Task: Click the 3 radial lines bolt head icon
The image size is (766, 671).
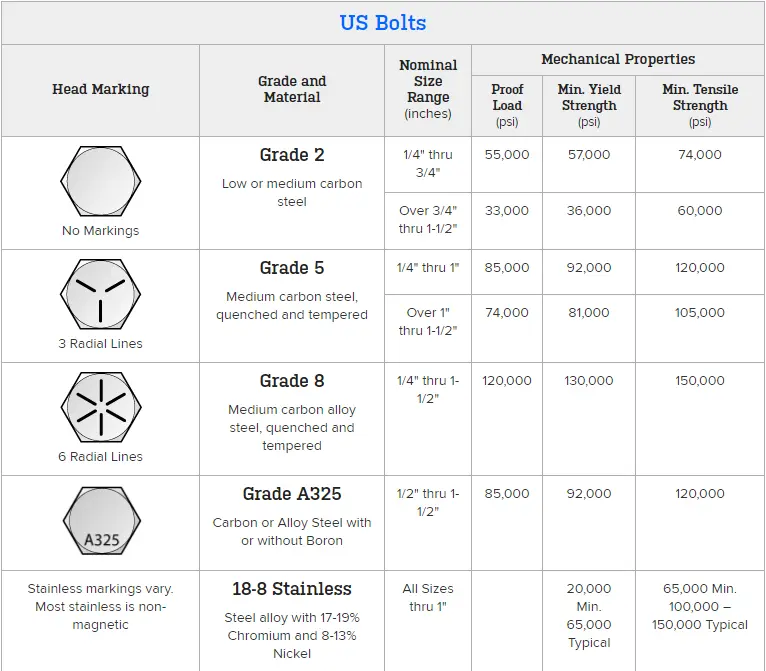Action: 101,294
